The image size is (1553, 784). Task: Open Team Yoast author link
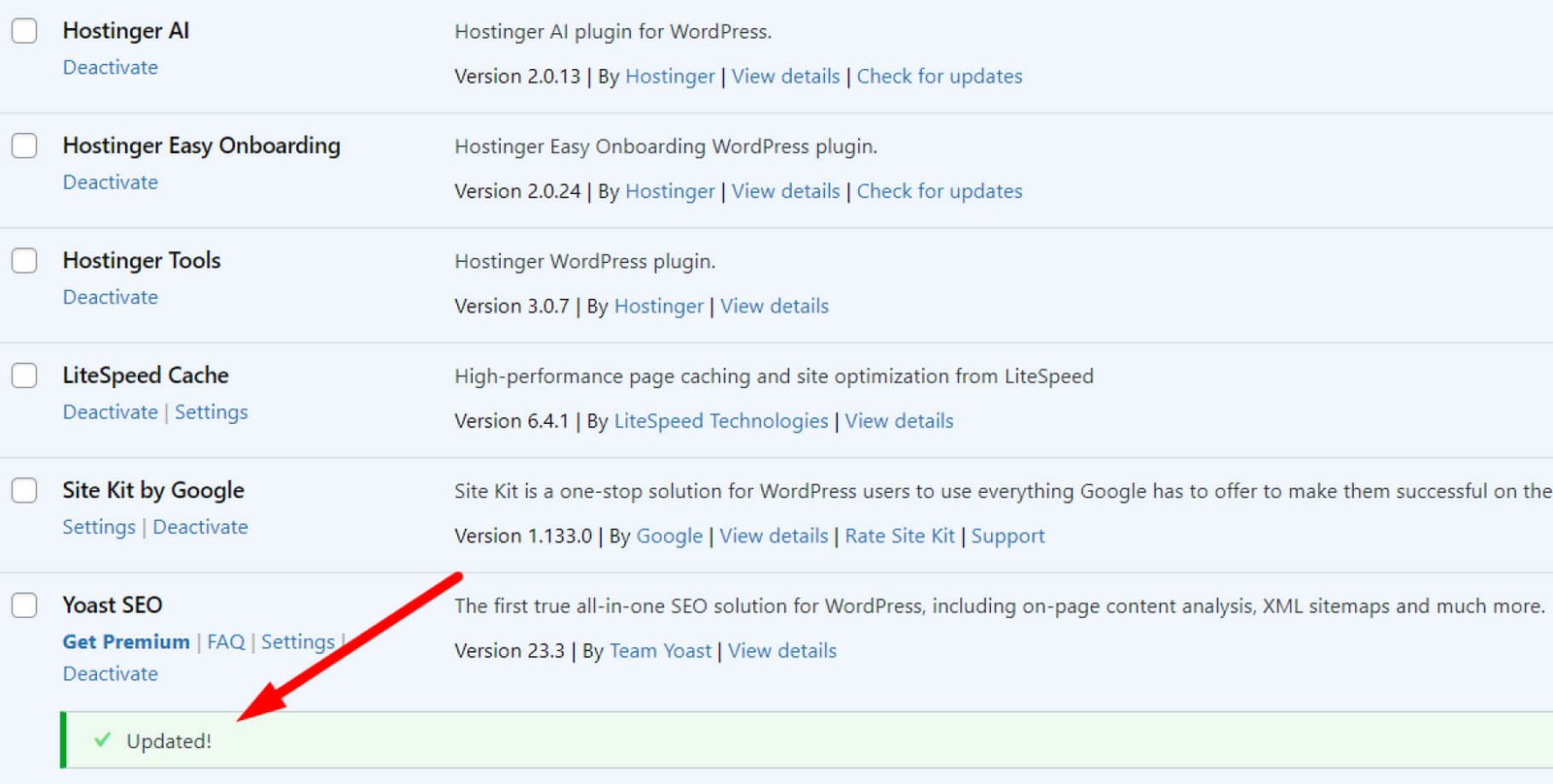point(661,651)
